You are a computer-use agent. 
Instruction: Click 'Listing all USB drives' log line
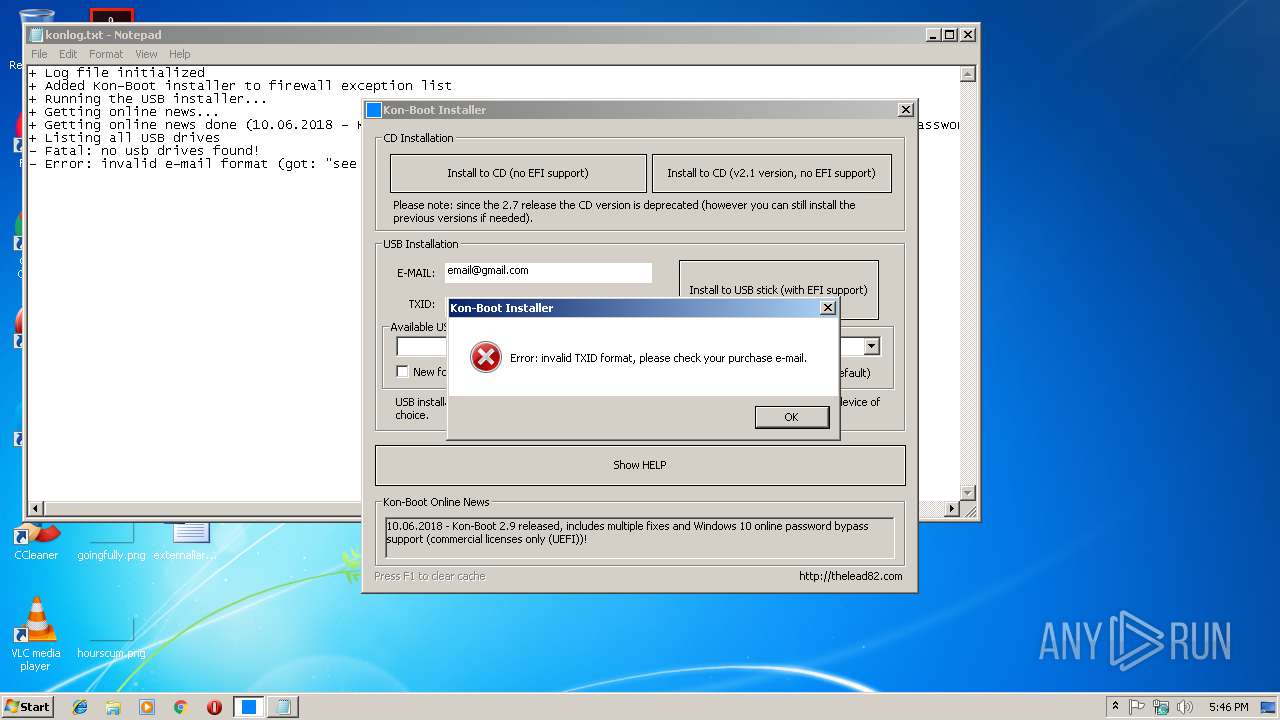point(125,138)
